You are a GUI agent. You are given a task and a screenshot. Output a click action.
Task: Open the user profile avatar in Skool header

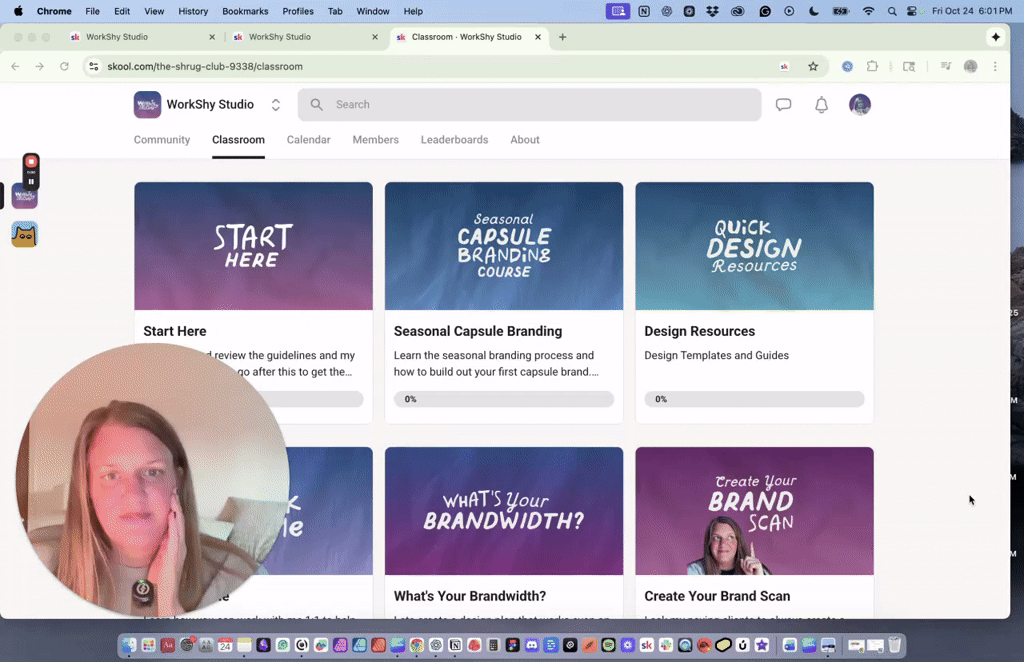(x=859, y=104)
